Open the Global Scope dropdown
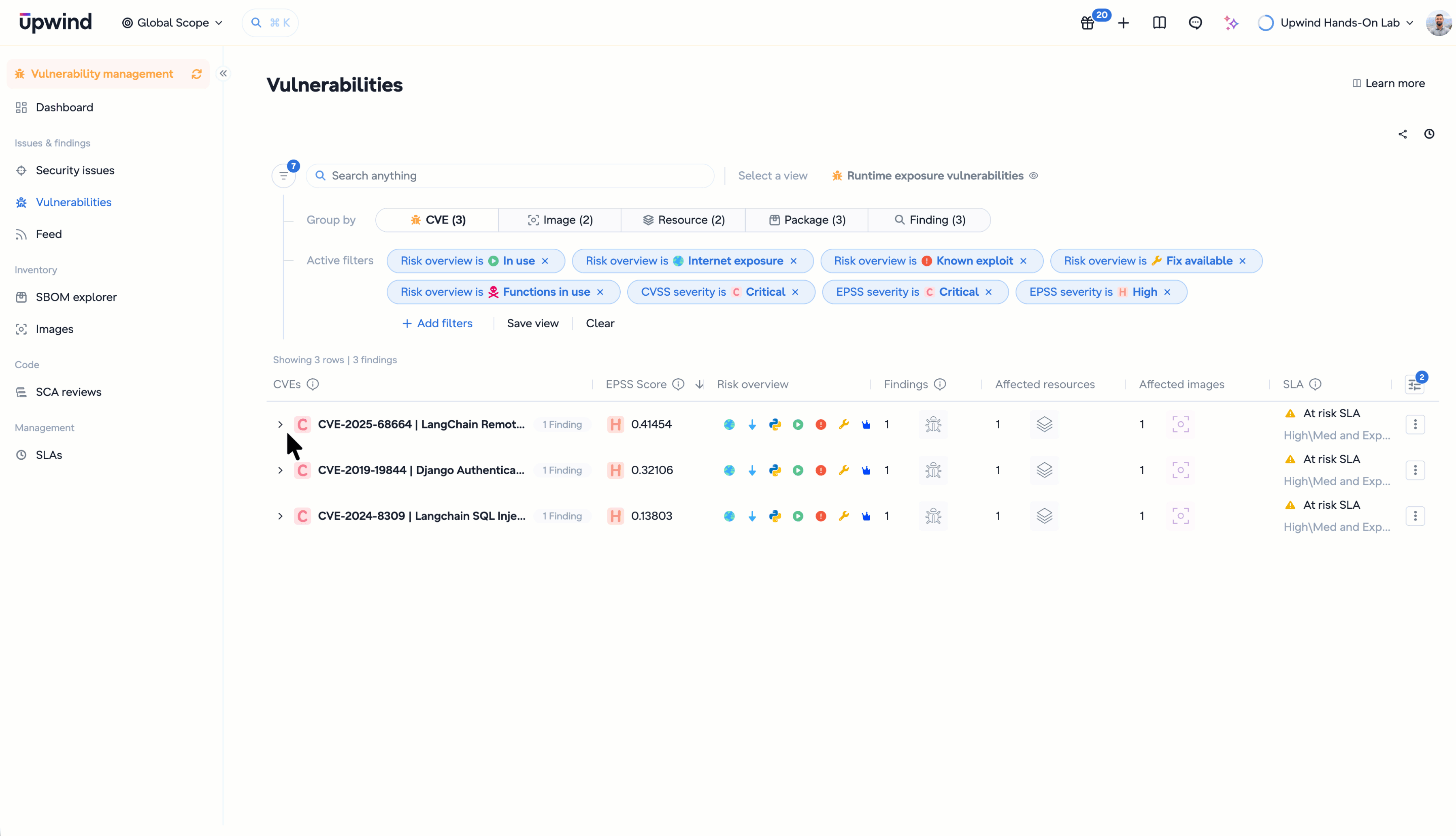Screen dimensions: 1456x836 (172, 23)
